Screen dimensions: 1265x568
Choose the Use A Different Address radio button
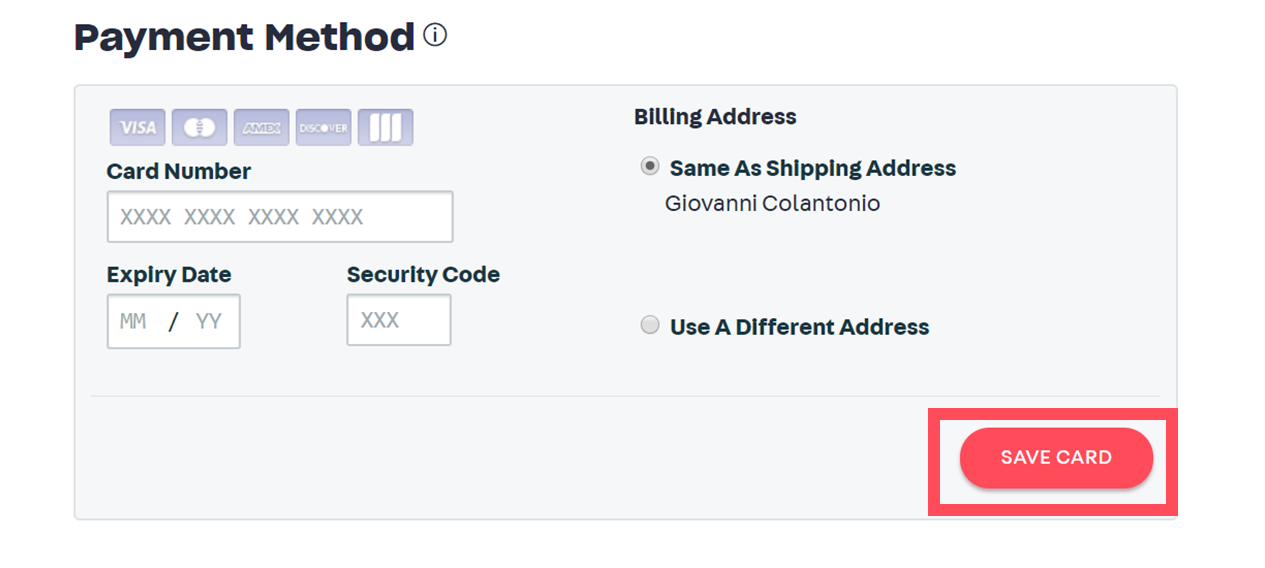650,325
